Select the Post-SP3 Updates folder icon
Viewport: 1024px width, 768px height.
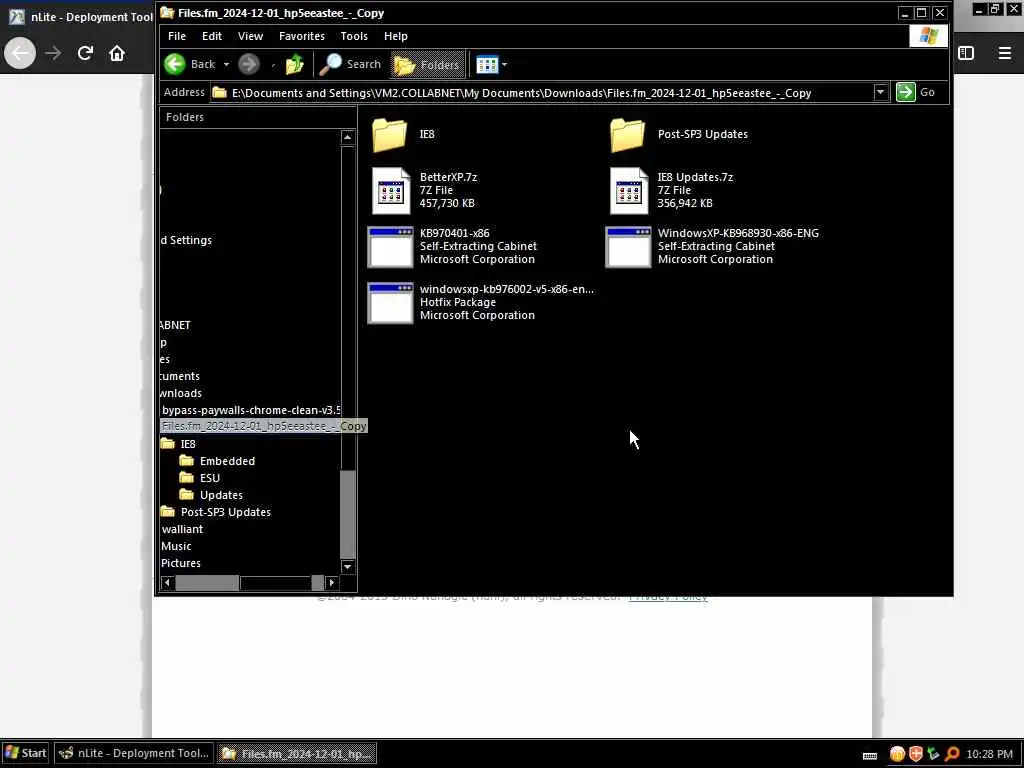pos(627,135)
